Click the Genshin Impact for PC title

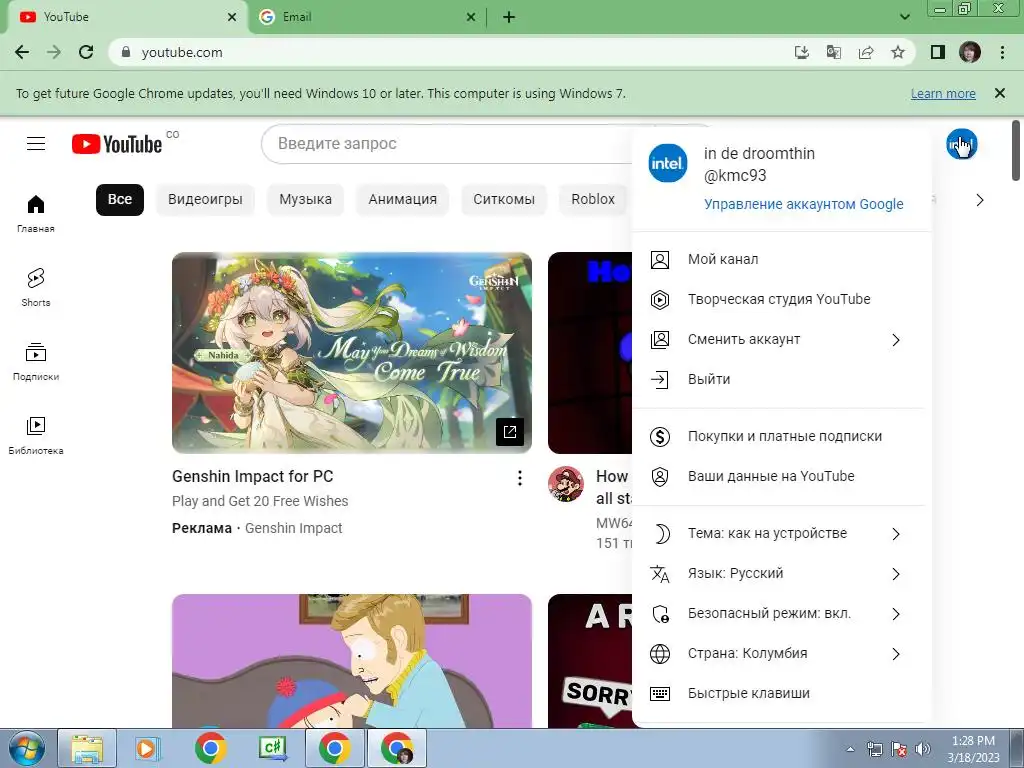click(253, 477)
